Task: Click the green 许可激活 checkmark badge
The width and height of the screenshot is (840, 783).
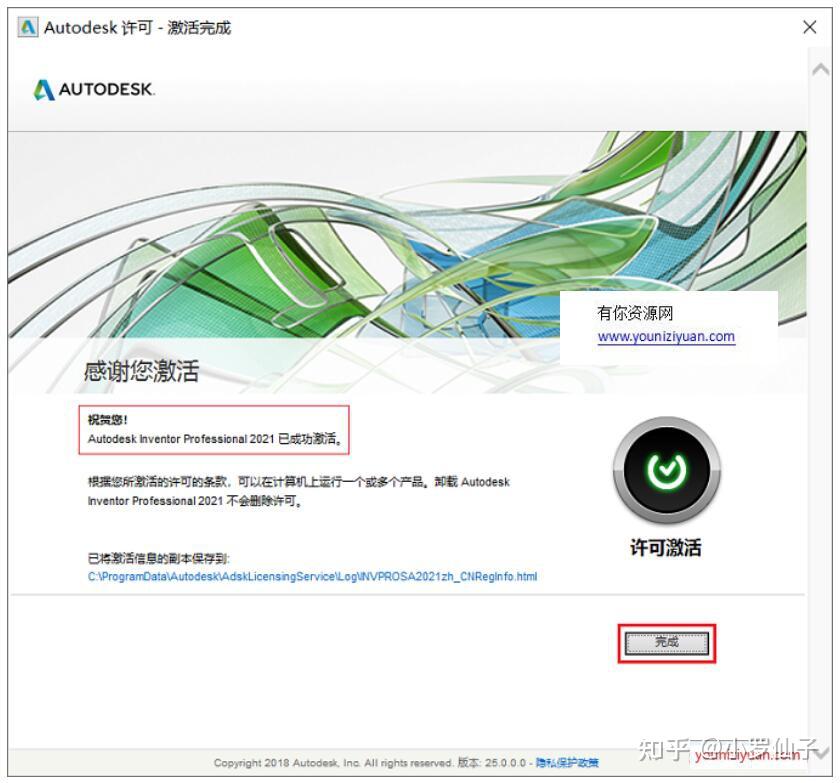Action: click(666, 470)
